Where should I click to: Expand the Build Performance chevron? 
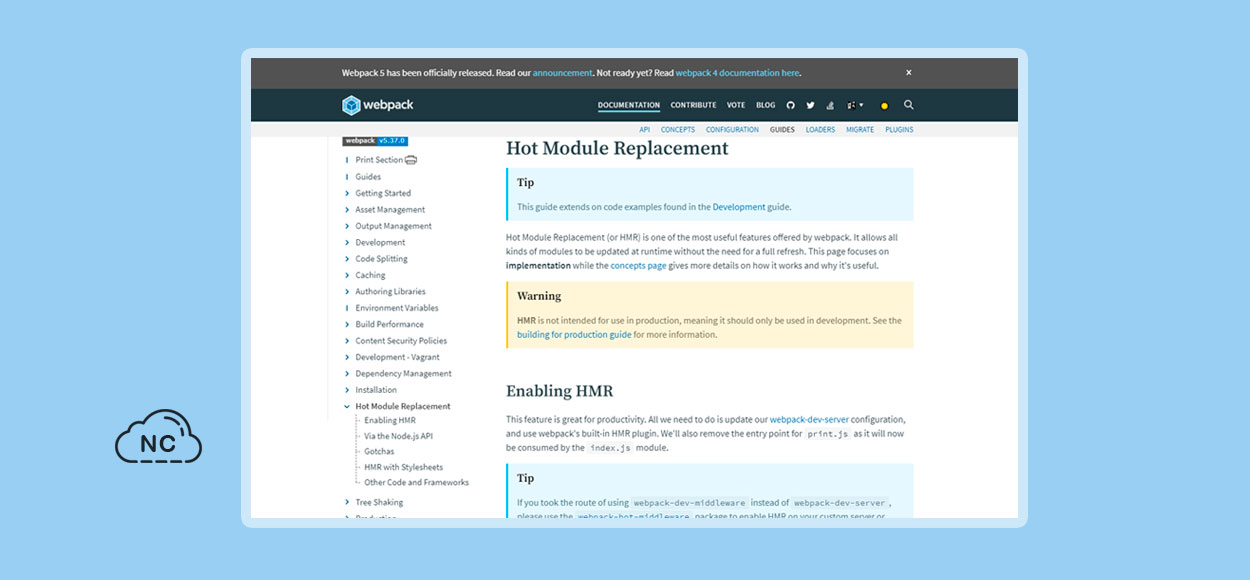click(347, 324)
